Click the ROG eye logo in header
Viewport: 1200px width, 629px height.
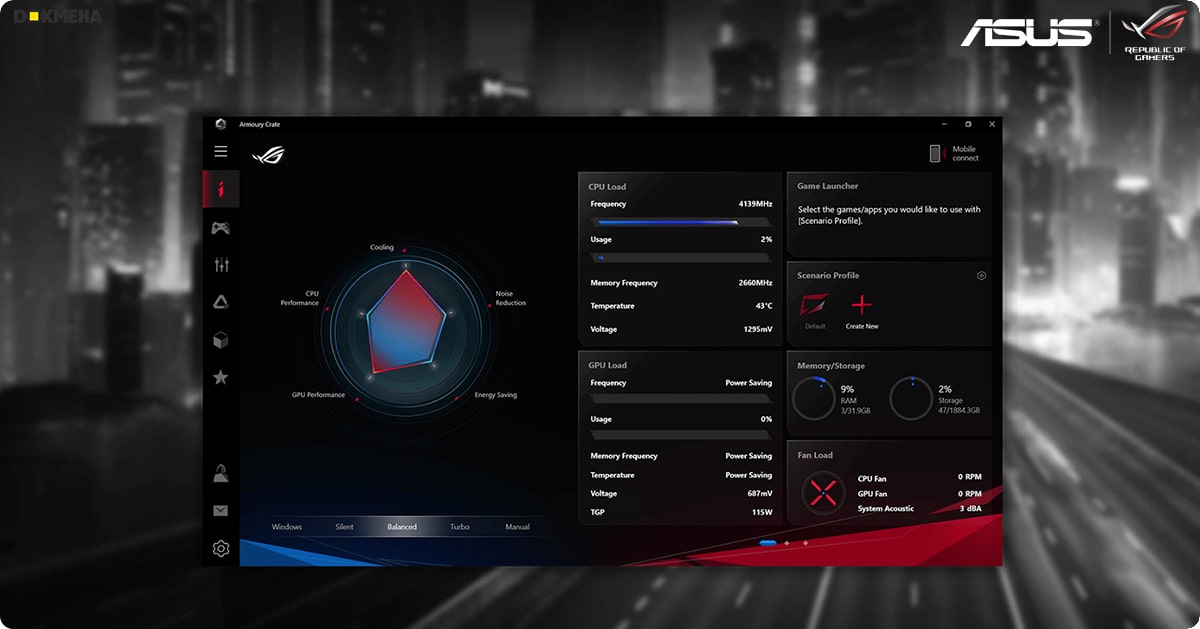coord(268,154)
